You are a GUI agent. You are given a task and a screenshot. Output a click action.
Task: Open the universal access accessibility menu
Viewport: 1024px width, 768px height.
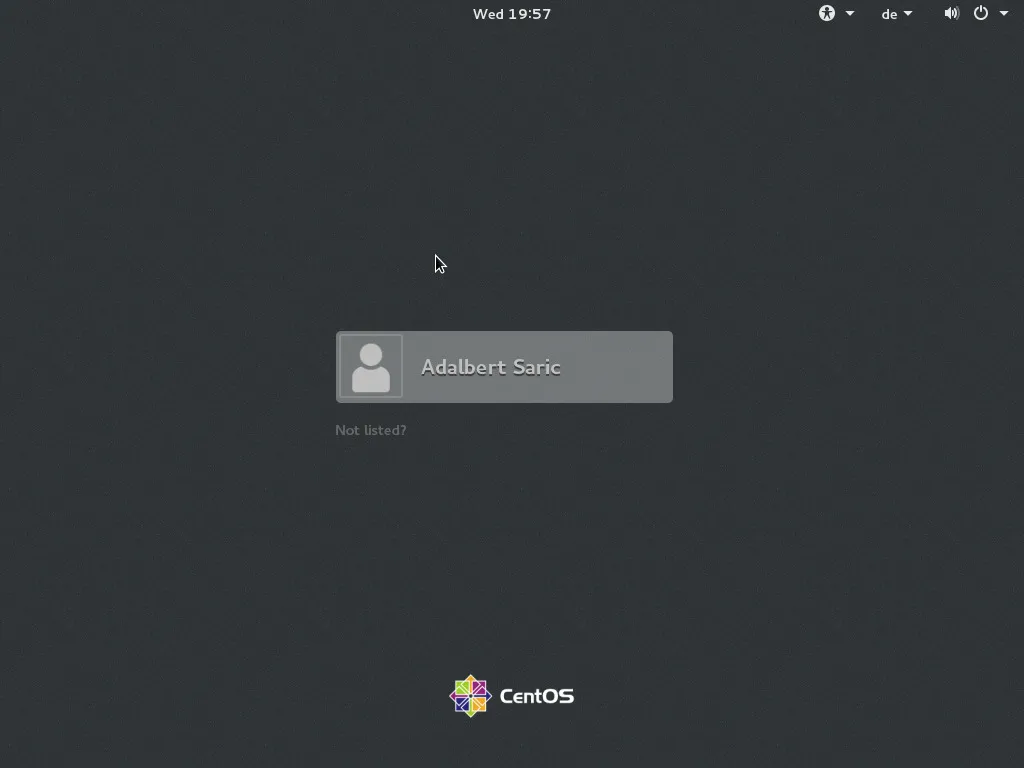[827, 13]
